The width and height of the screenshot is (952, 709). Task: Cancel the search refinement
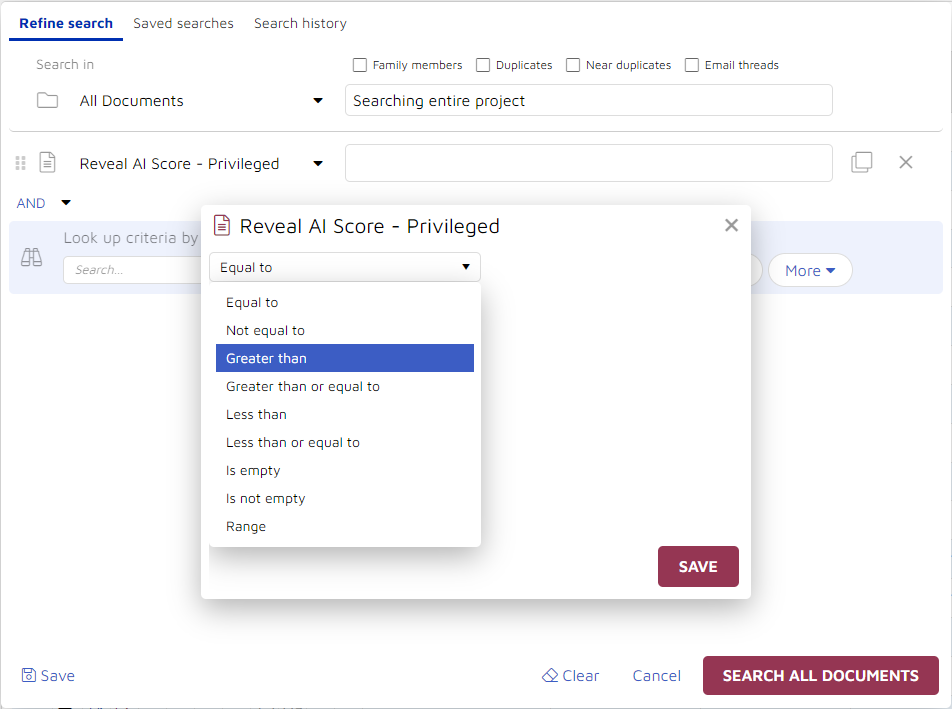pyautogui.click(x=656, y=676)
